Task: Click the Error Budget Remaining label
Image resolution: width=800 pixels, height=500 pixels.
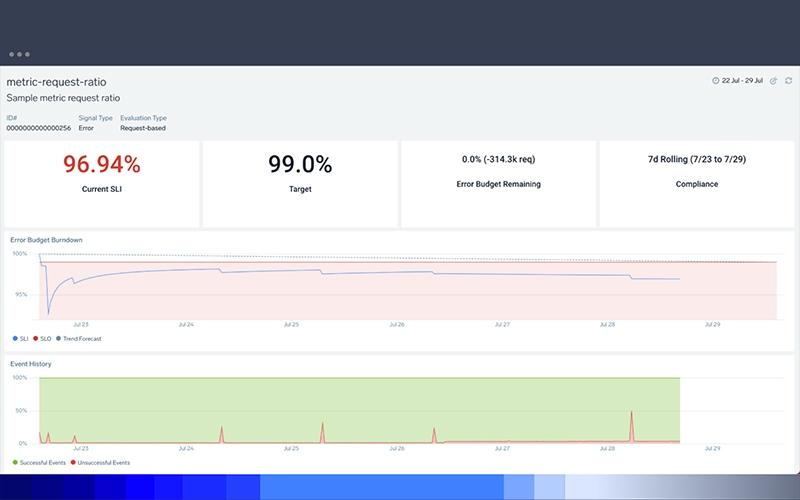Action: coord(498,184)
